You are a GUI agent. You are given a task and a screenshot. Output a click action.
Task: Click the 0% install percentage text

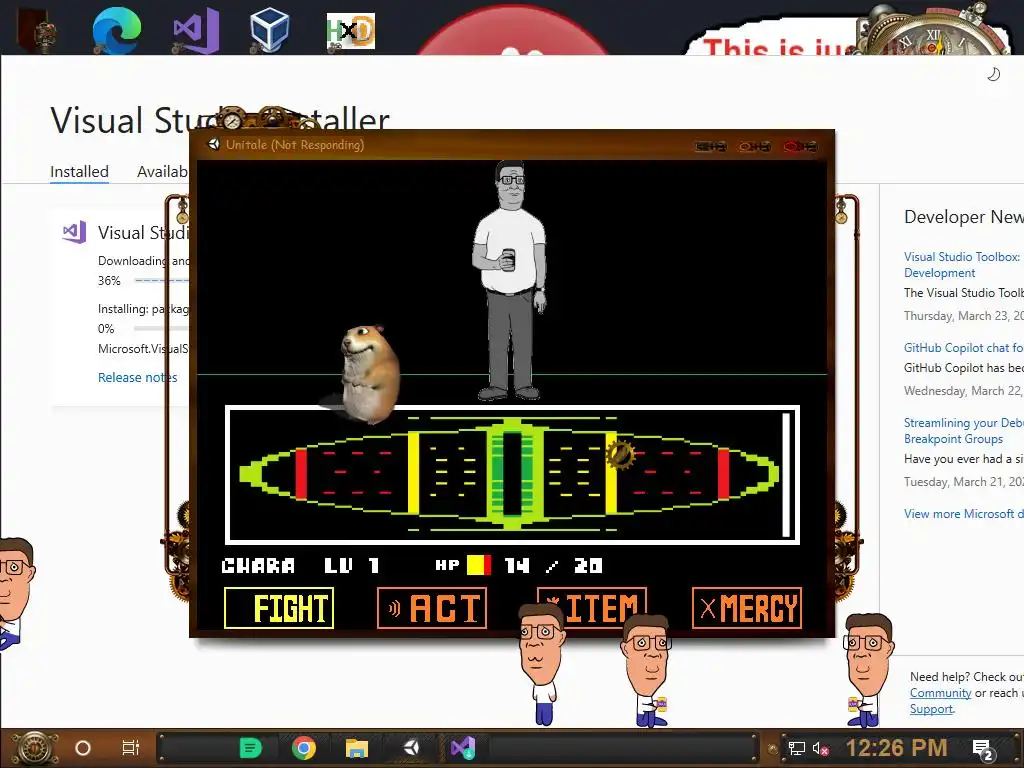click(106, 328)
